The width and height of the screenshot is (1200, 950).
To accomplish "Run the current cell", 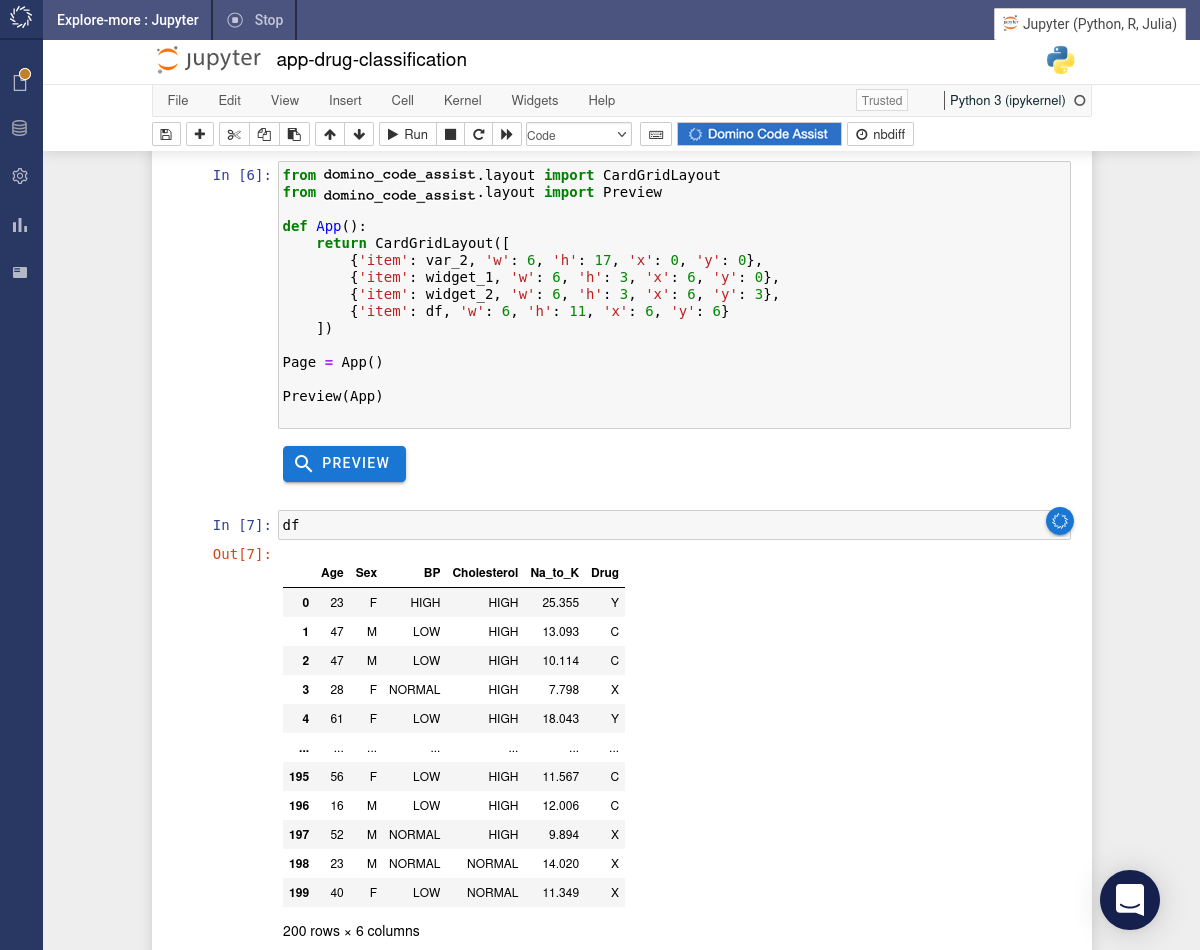I will click(x=408, y=134).
